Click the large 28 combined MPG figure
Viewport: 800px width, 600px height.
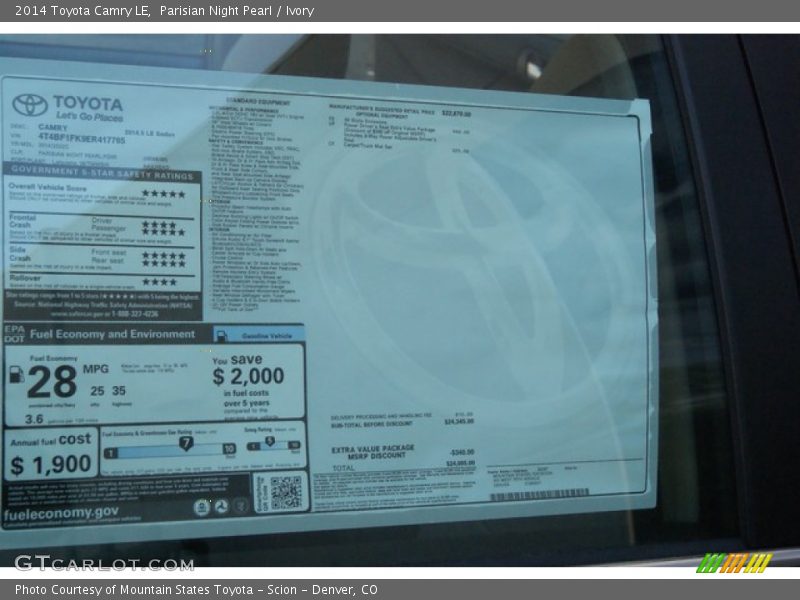click(x=52, y=383)
